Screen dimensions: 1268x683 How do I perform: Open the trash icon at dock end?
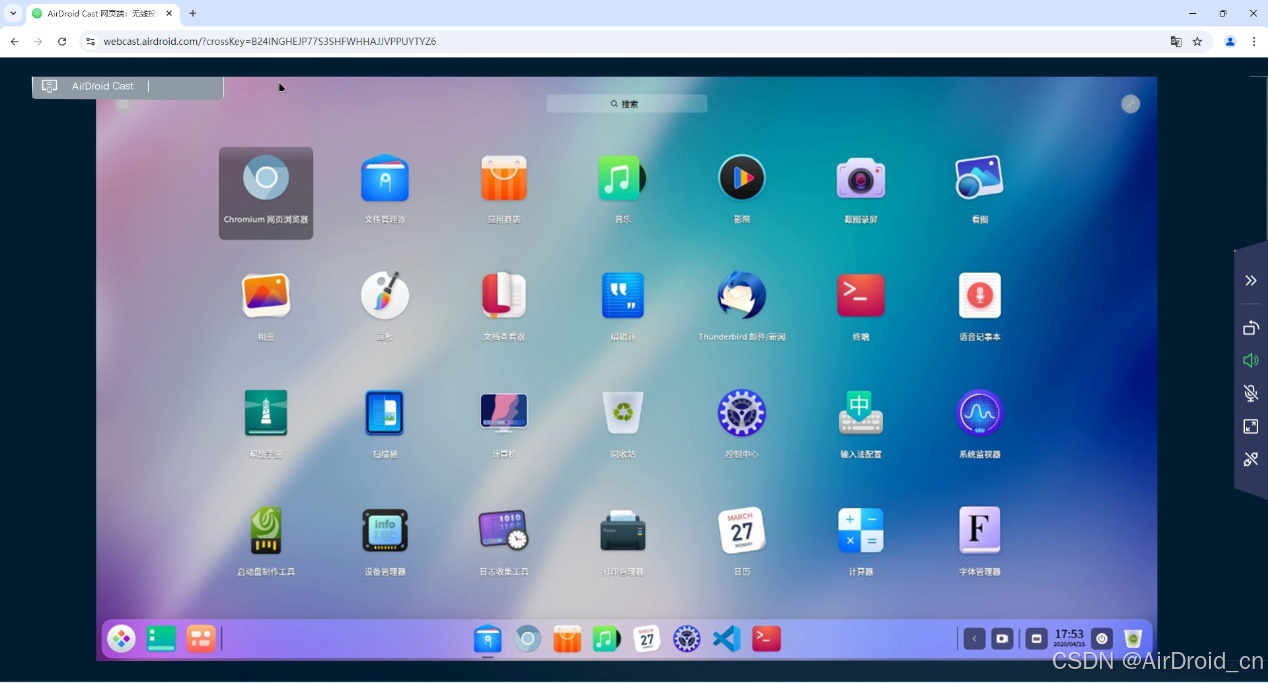click(1133, 639)
